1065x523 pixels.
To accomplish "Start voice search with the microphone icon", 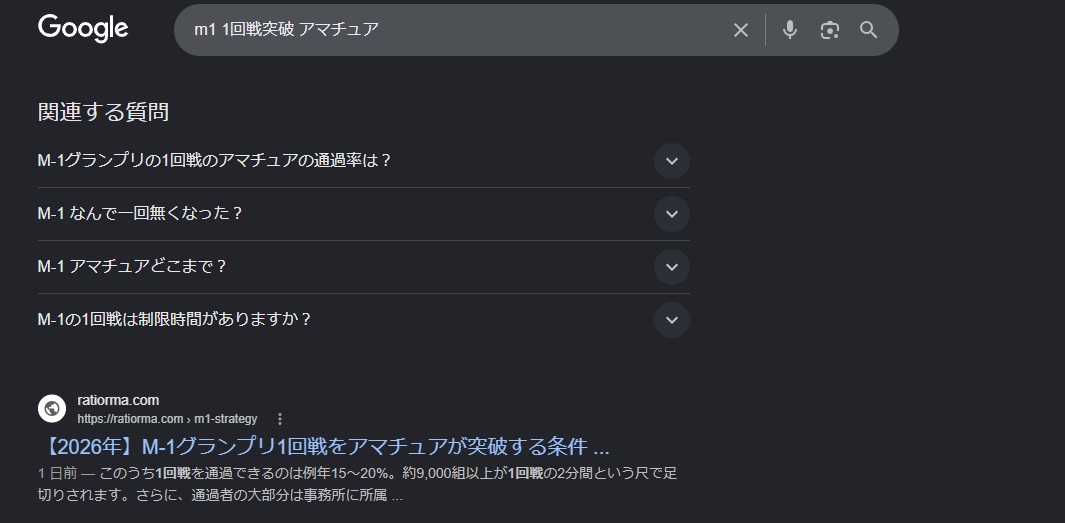I will tap(789, 30).
